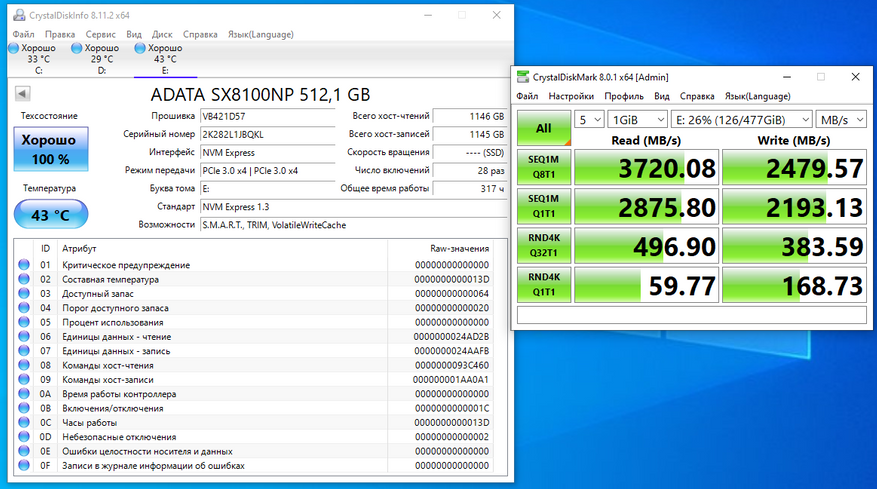Click the 43 °C temperature button
Viewport: 877px width, 489px height.
click(51, 214)
